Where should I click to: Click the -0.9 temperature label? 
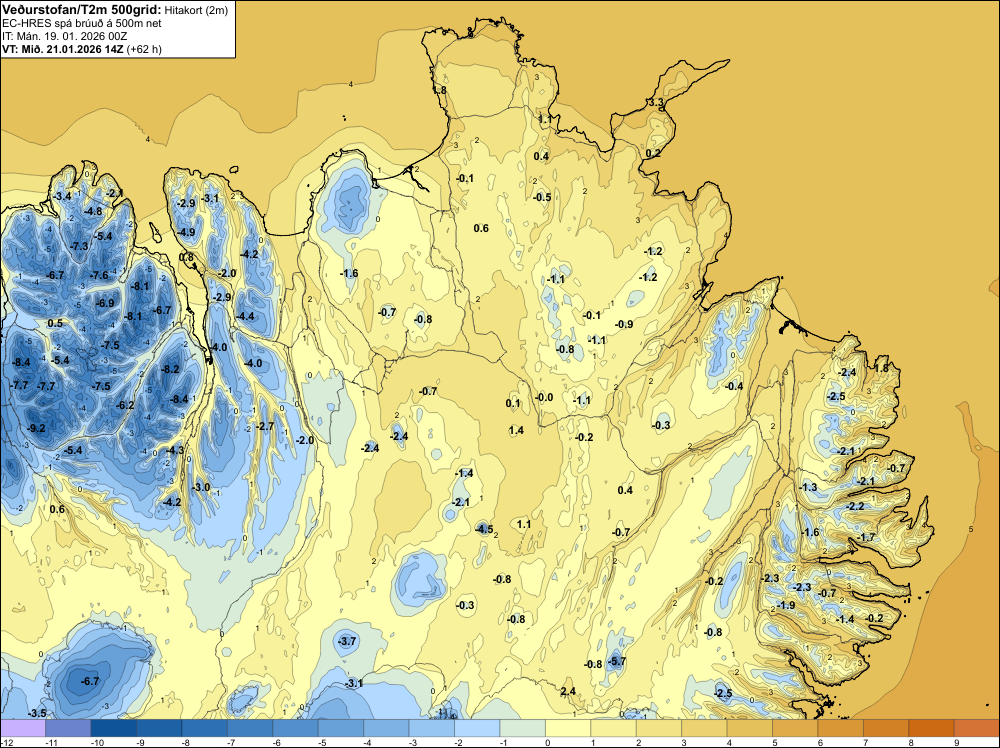(x=624, y=324)
